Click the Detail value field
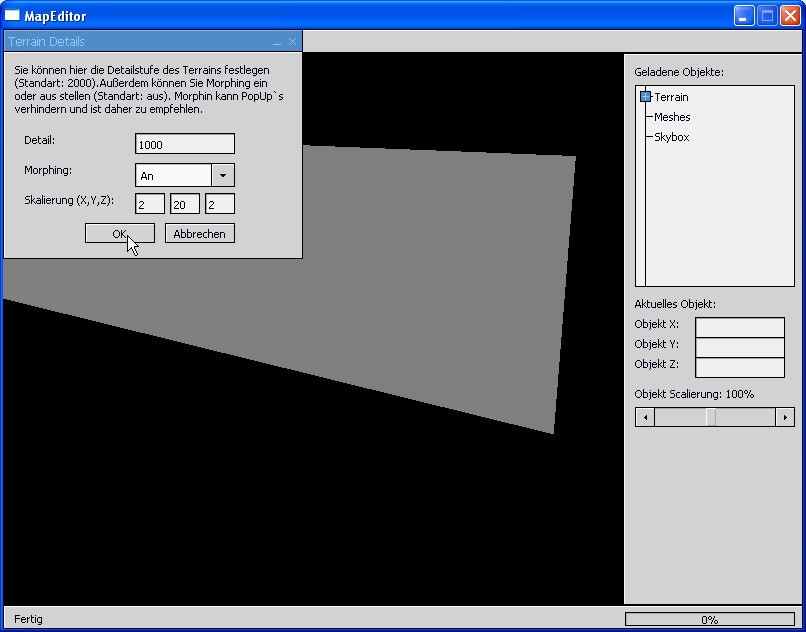The height and width of the screenshot is (632, 806). tap(185, 144)
